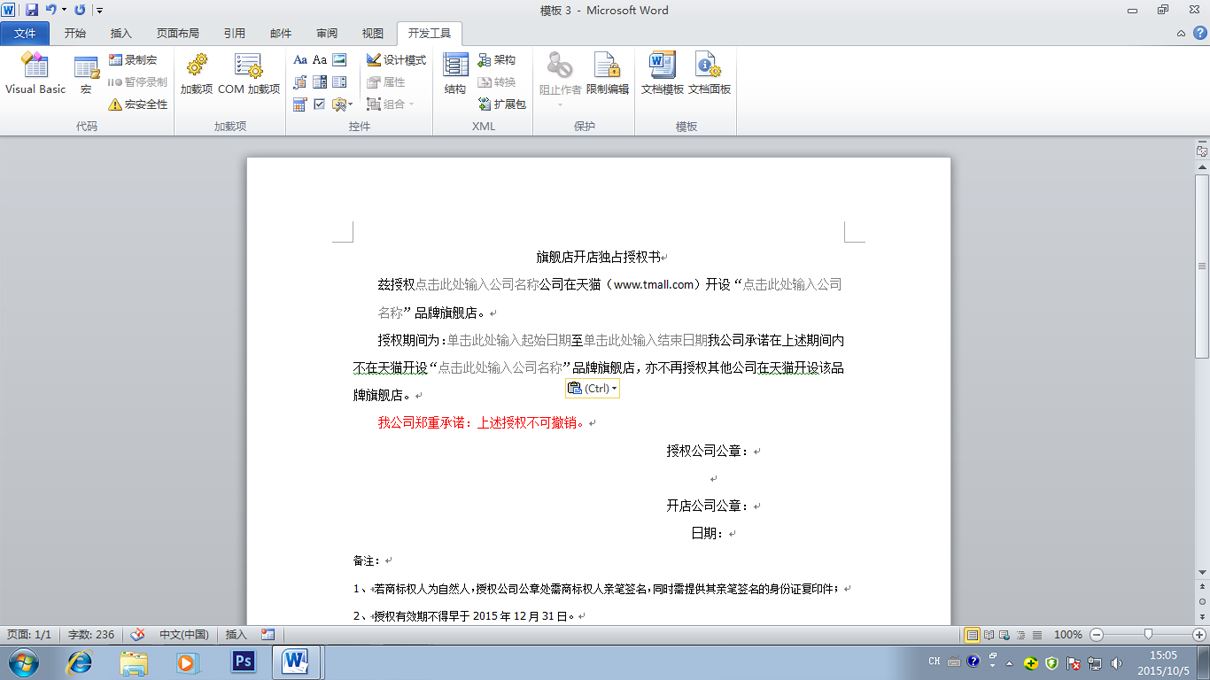Open the XML 结构 pane
Image resolution: width=1210 pixels, height=680 pixels.
(455, 75)
